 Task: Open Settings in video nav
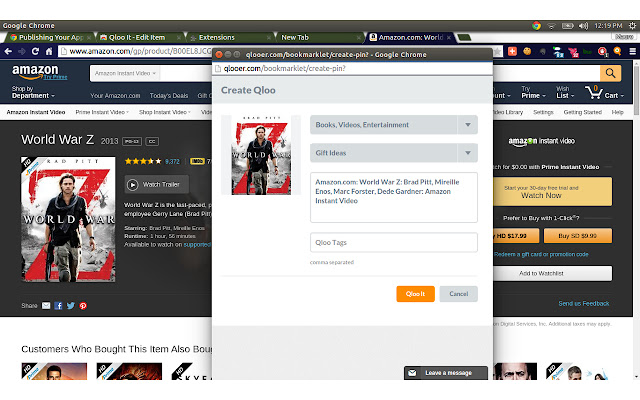pos(543,112)
